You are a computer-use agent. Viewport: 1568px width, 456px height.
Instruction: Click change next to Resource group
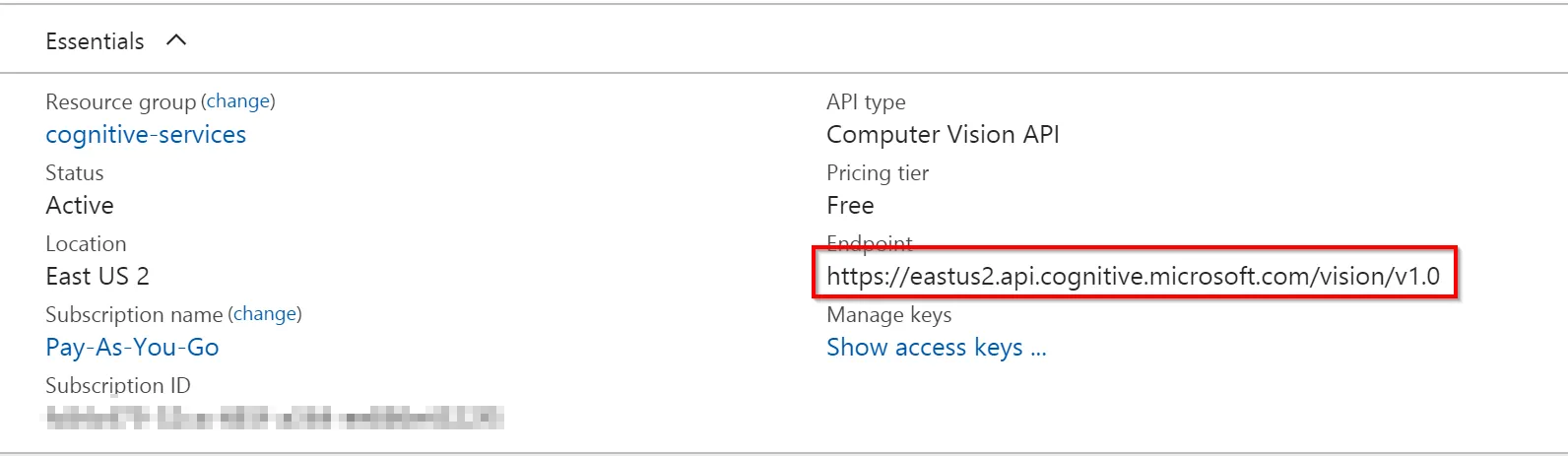coord(238,101)
